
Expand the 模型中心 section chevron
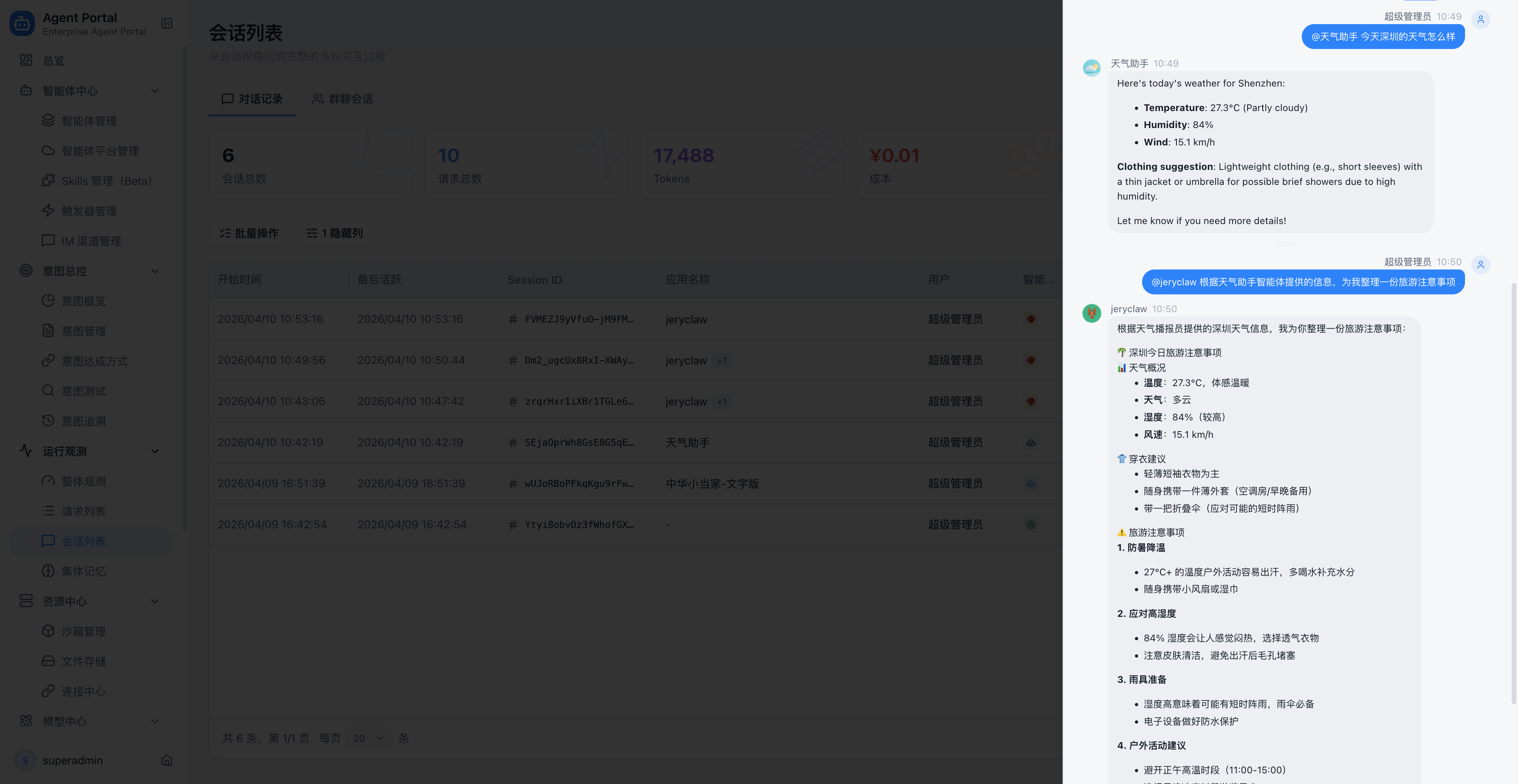[x=155, y=722]
